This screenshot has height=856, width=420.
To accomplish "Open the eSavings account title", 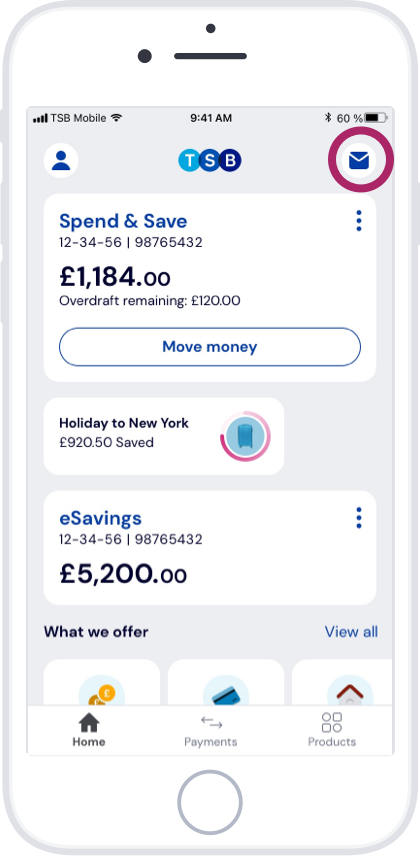I will [x=100, y=518].
